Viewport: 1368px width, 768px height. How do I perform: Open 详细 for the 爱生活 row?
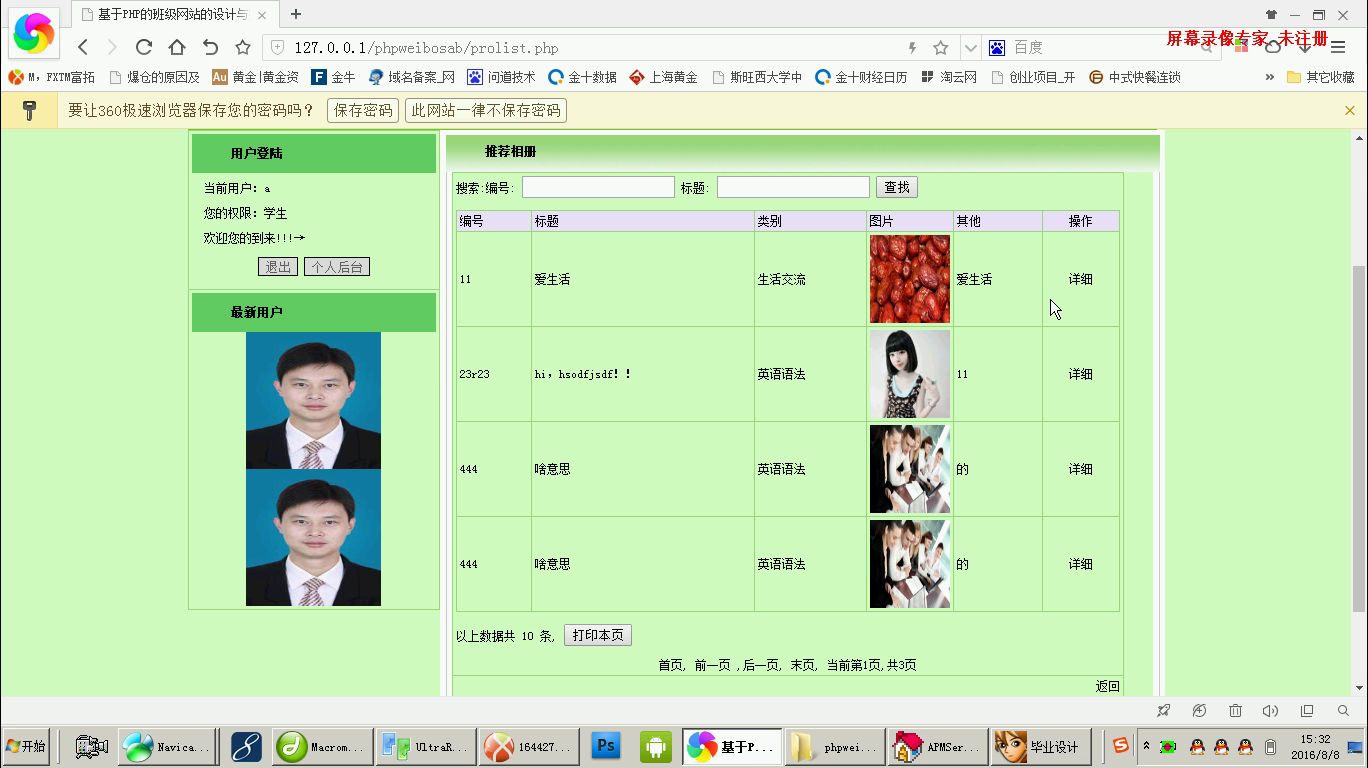point(1080,279)
